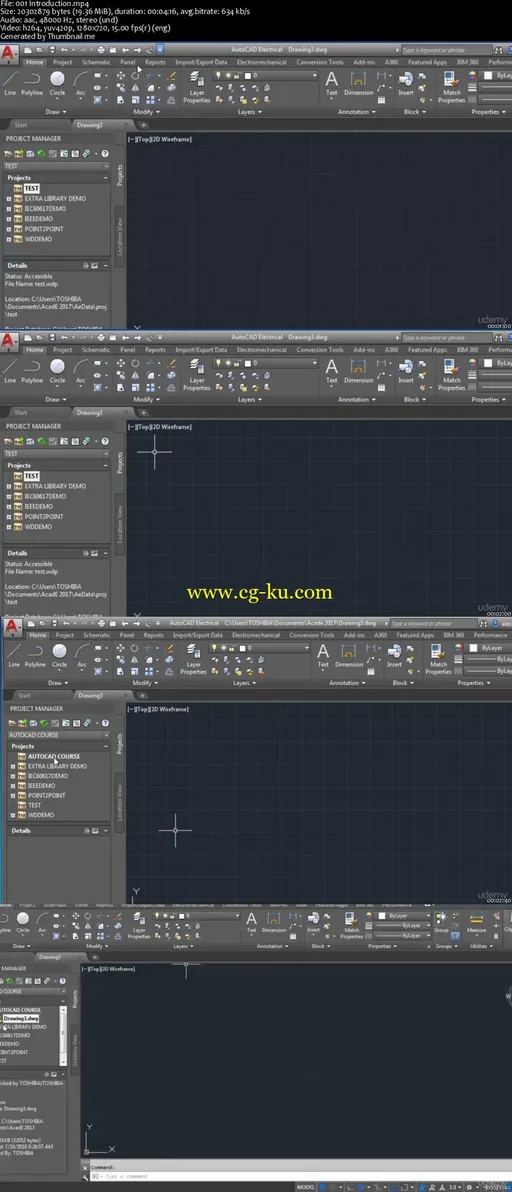The image size is (512, 1192).
Task: Click the Dimension tool in the bottom frame ribbon
Action: [274, 922]
